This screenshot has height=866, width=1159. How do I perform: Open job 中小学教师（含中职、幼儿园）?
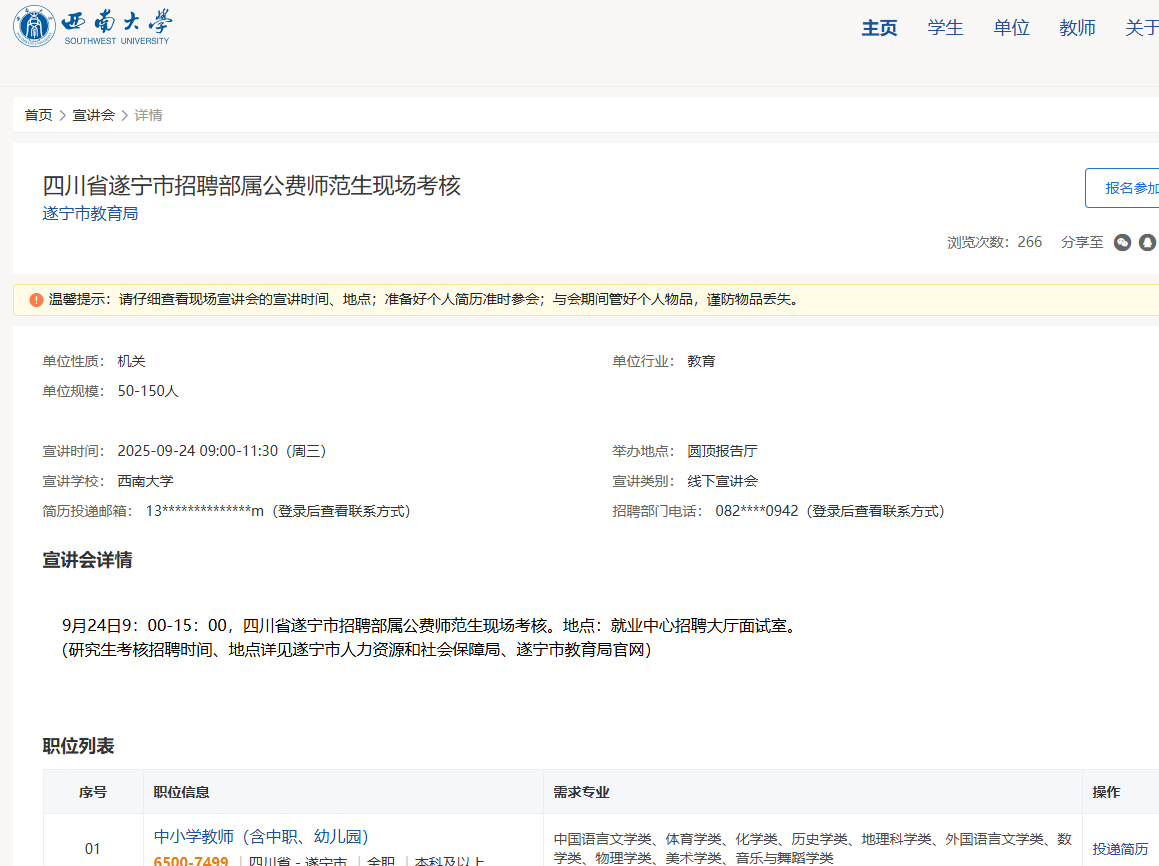(261, 836)
